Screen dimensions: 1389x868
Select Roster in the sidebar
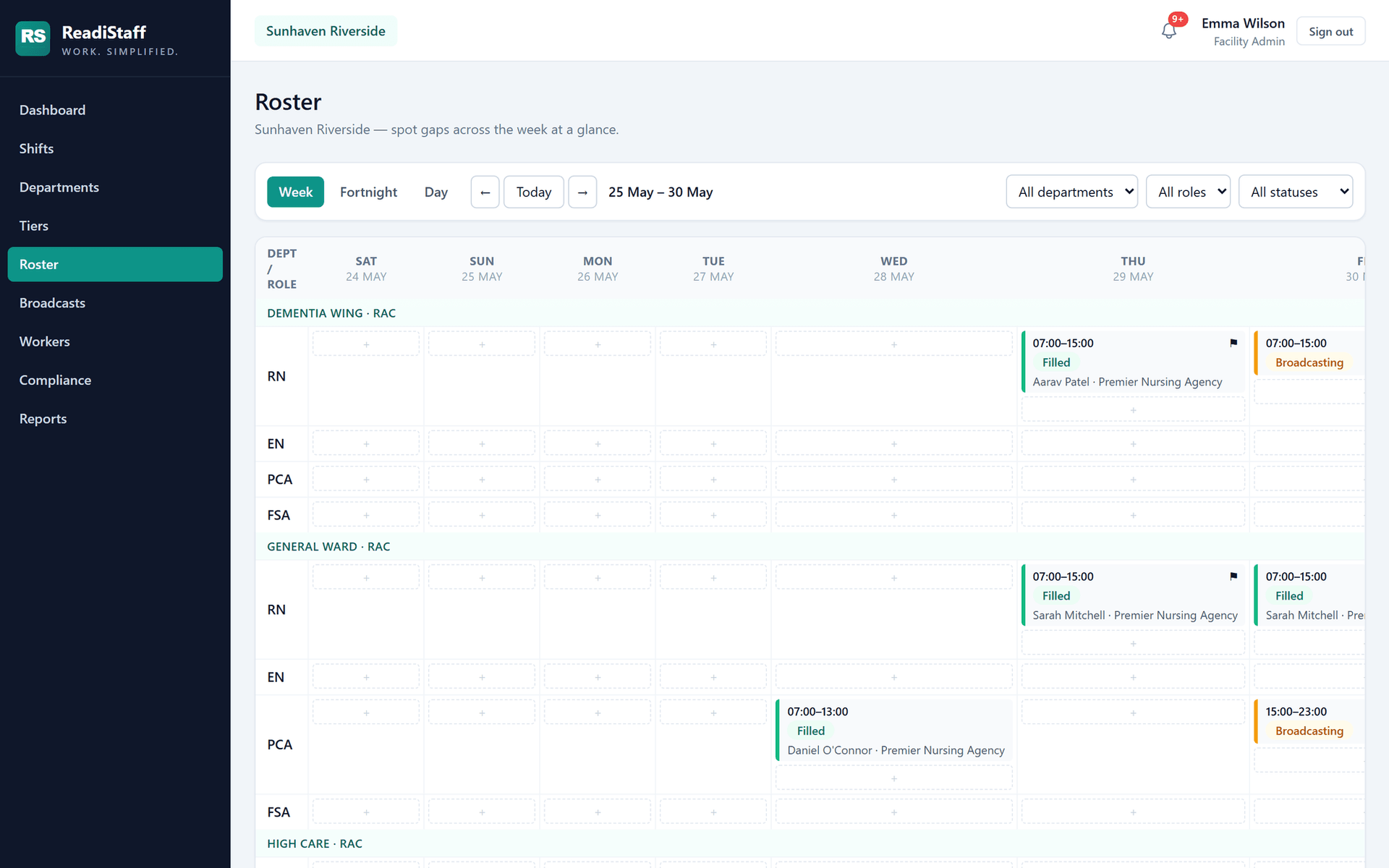click(115, 264)
